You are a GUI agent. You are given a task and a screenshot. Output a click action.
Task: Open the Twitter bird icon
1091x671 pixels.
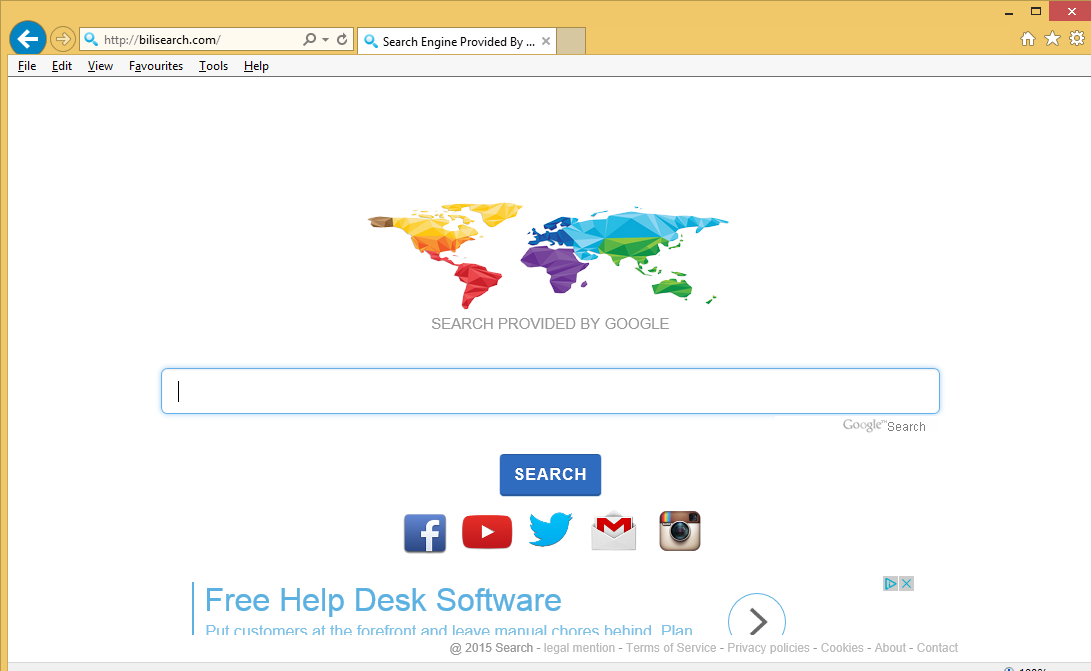550,530
